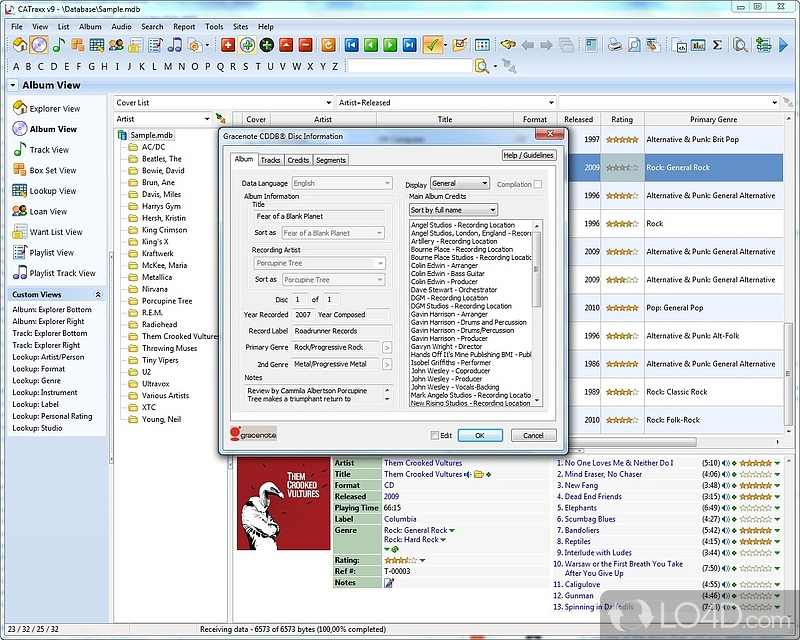Image resolution: width=800 pixels, height=640 pixels.
Task: Select Lookup View in the sidebar
Action: pos(52,191)
